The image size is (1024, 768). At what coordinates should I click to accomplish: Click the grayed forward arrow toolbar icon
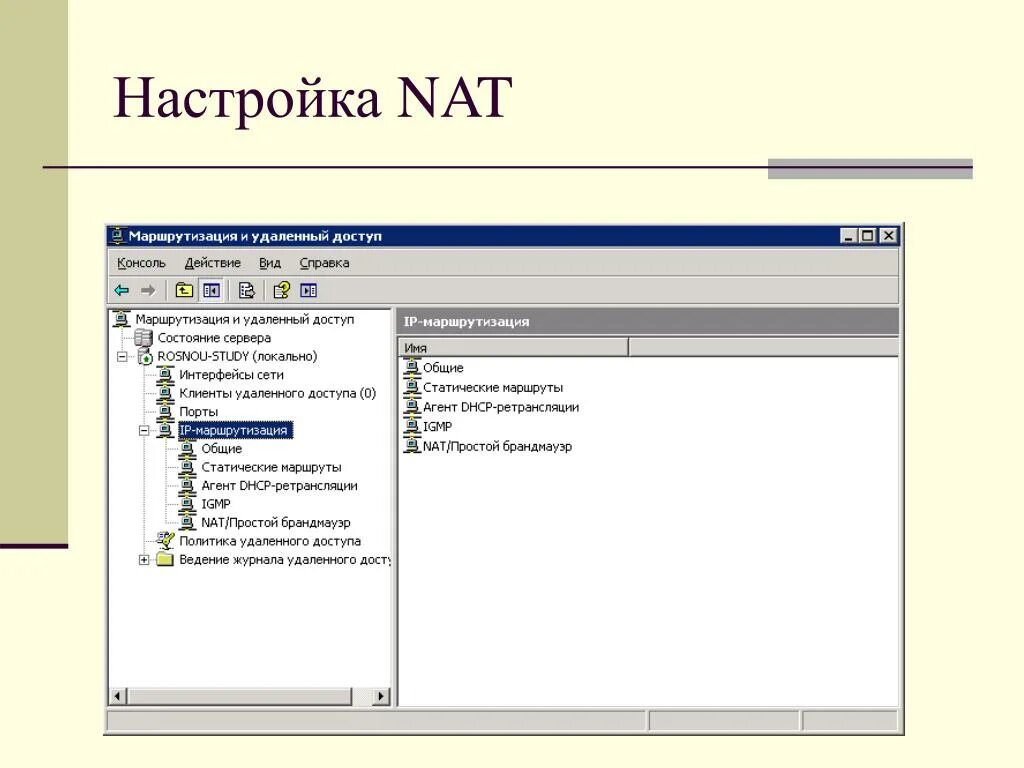[x=148, y=290]
